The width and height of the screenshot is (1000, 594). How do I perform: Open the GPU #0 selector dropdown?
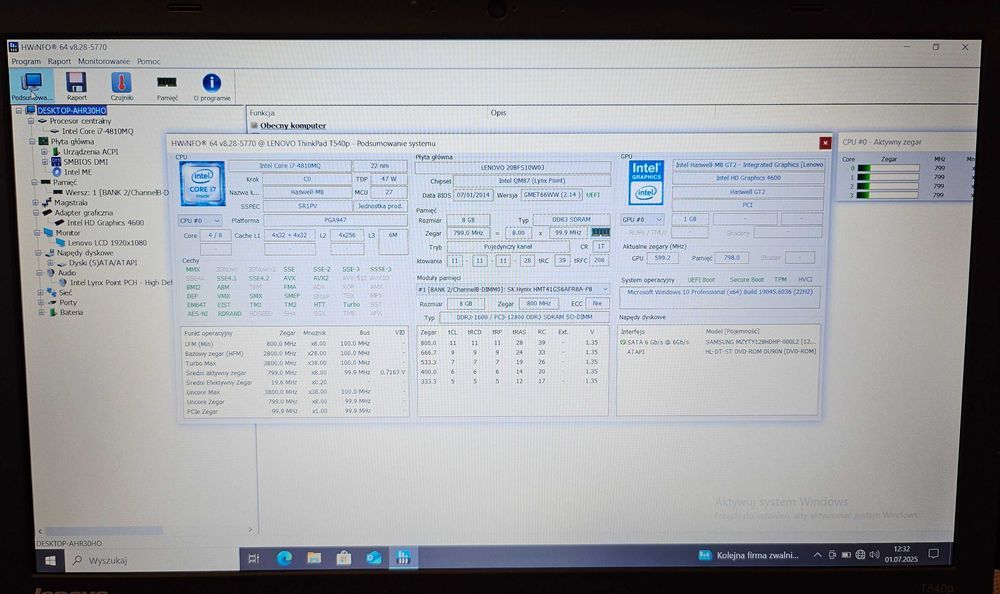642,219
